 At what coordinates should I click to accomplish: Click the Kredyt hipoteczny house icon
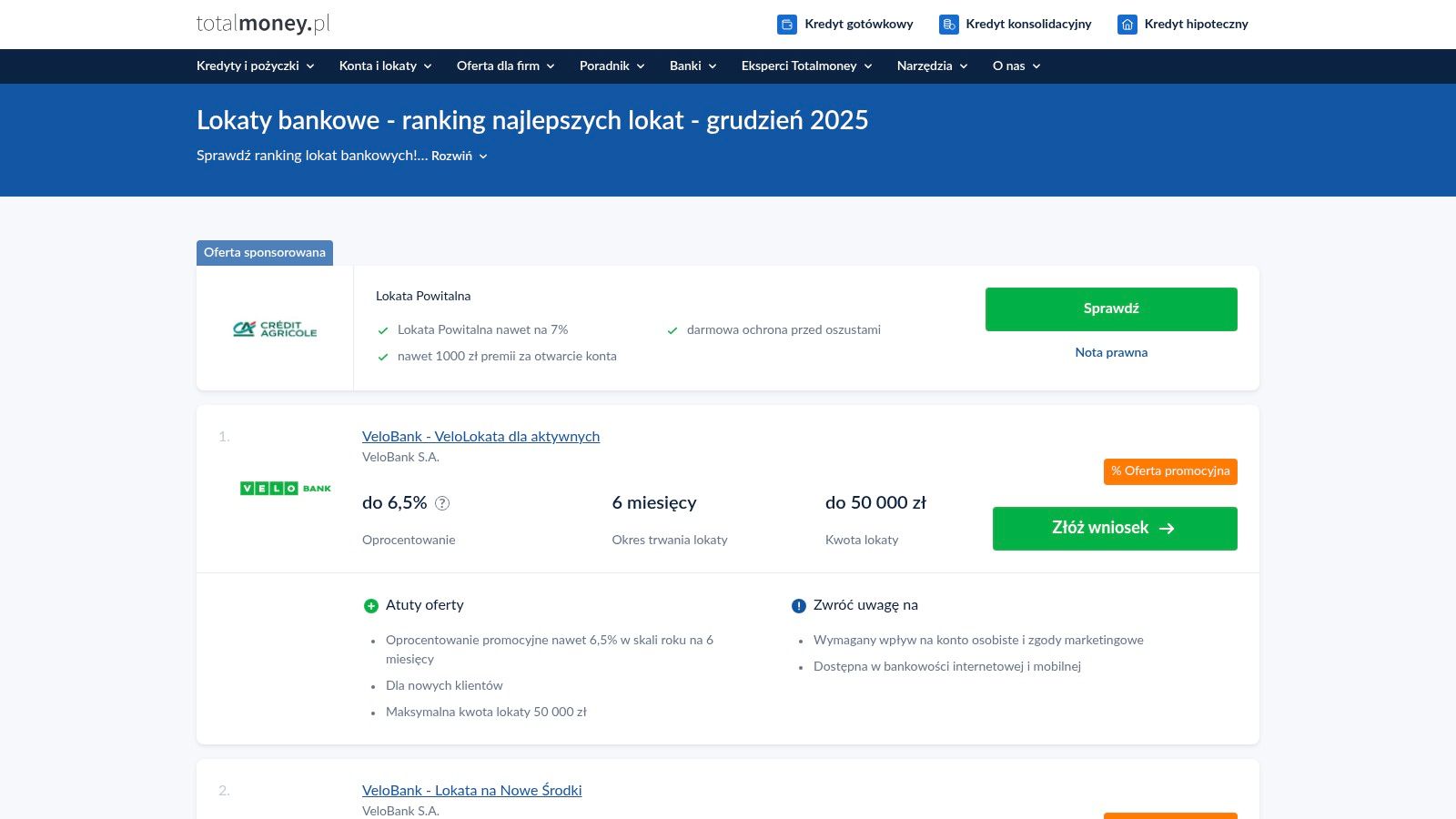tap(1127, 25)
